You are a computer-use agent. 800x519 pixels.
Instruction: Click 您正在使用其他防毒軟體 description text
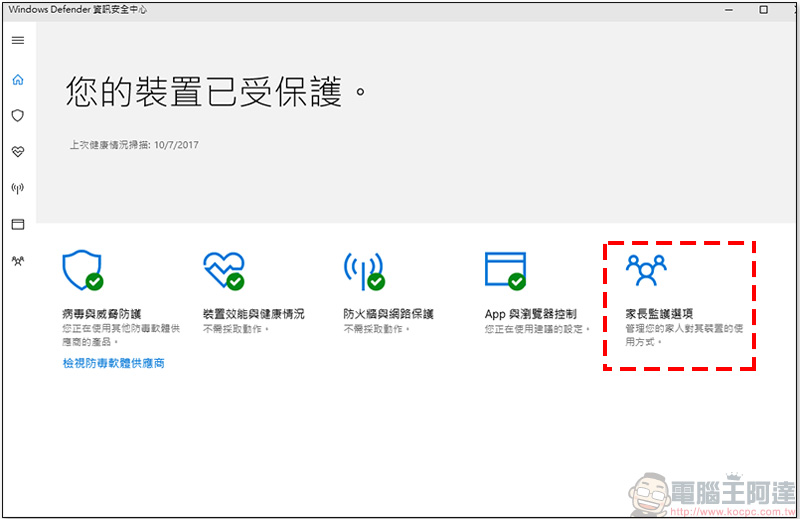[x=121, y=335]
